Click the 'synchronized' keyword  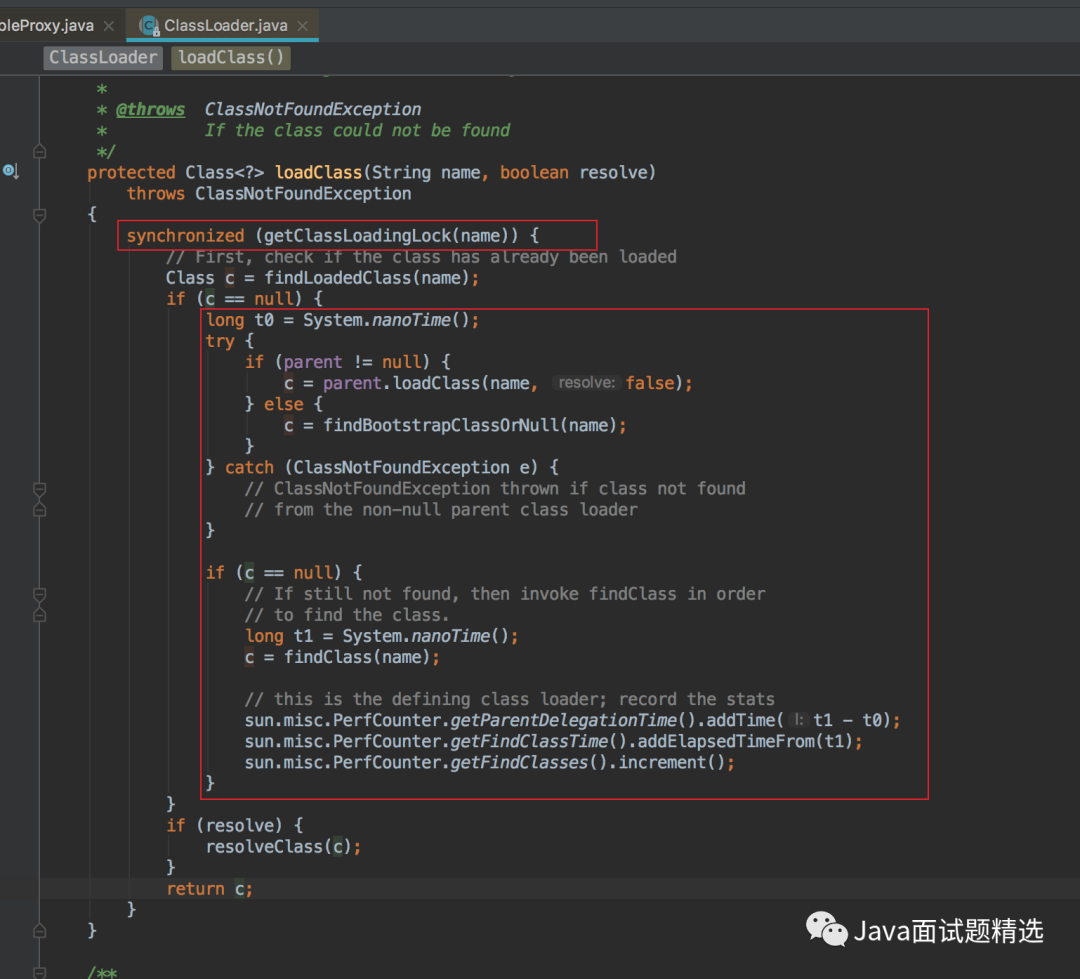pos(185,236)
